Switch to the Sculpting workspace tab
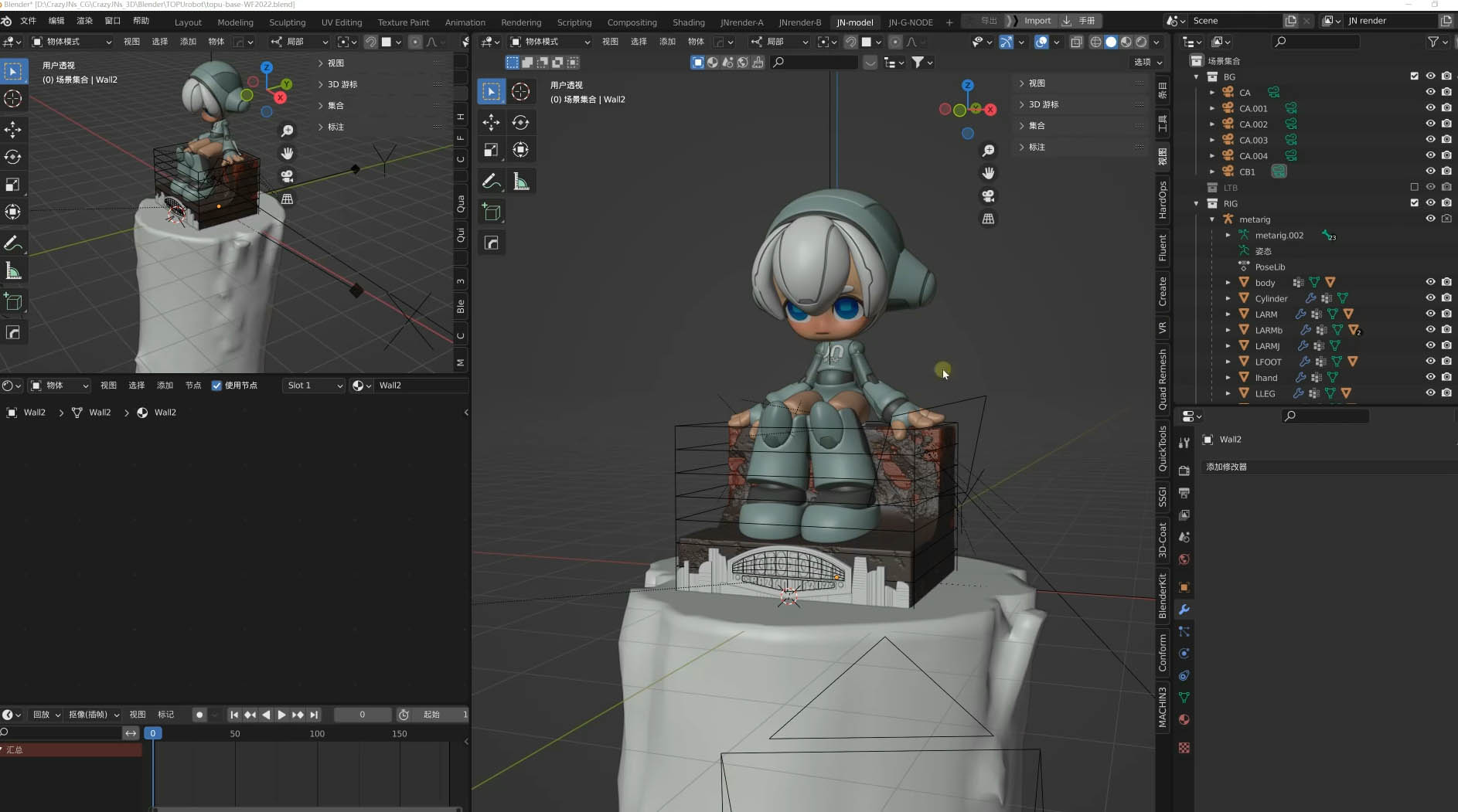Image resolution: width=1458 pixels, height=812 pixels. click(287, 22)
